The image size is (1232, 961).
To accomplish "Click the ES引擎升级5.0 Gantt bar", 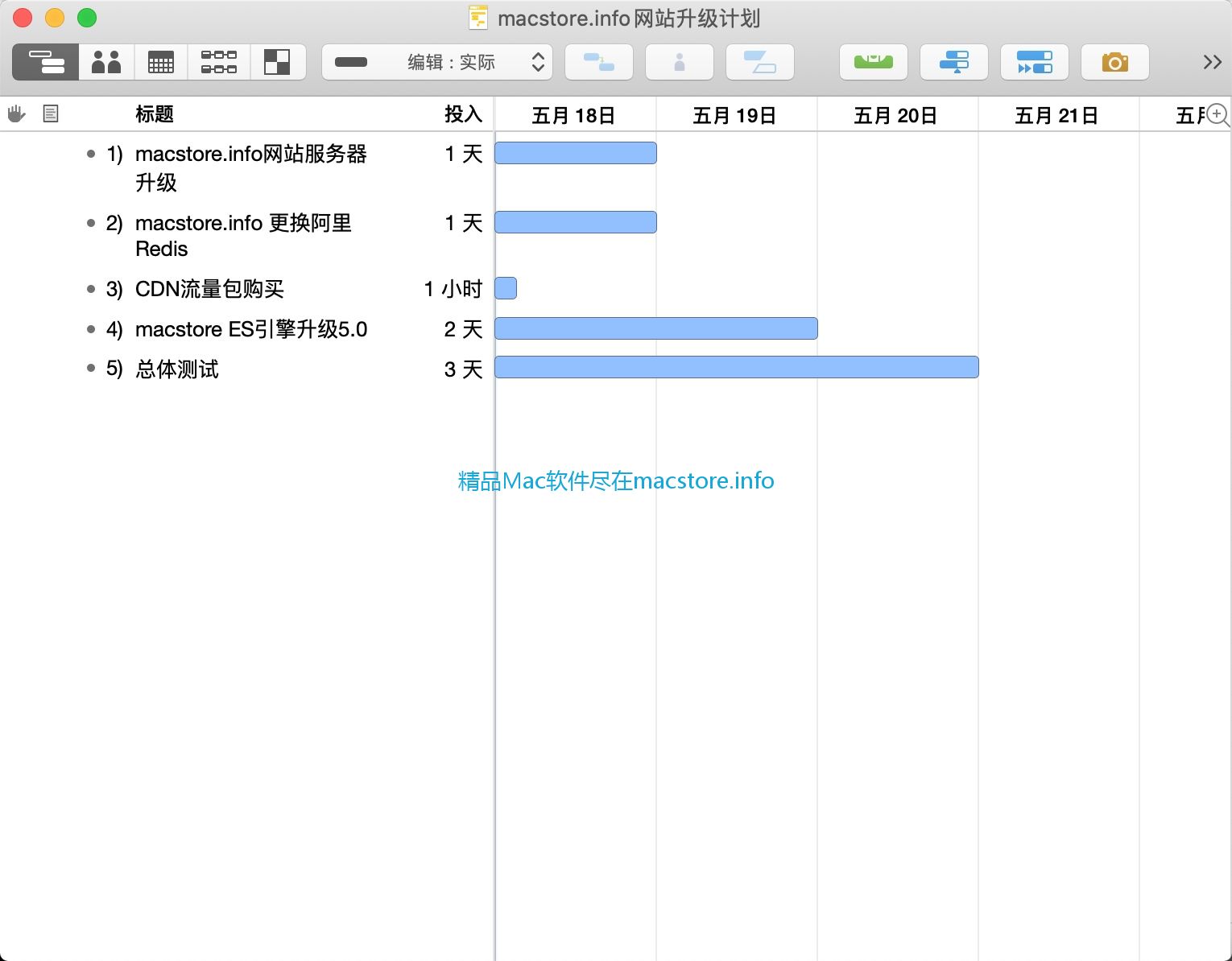I will pos(656,328).
